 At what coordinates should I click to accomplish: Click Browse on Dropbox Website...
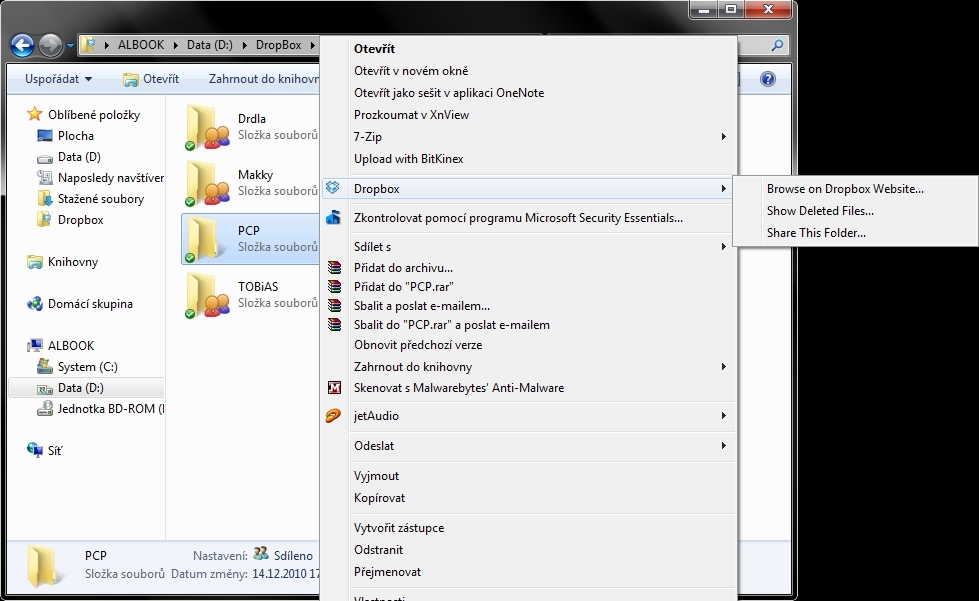pyautogui.click(x=845, y=188)
